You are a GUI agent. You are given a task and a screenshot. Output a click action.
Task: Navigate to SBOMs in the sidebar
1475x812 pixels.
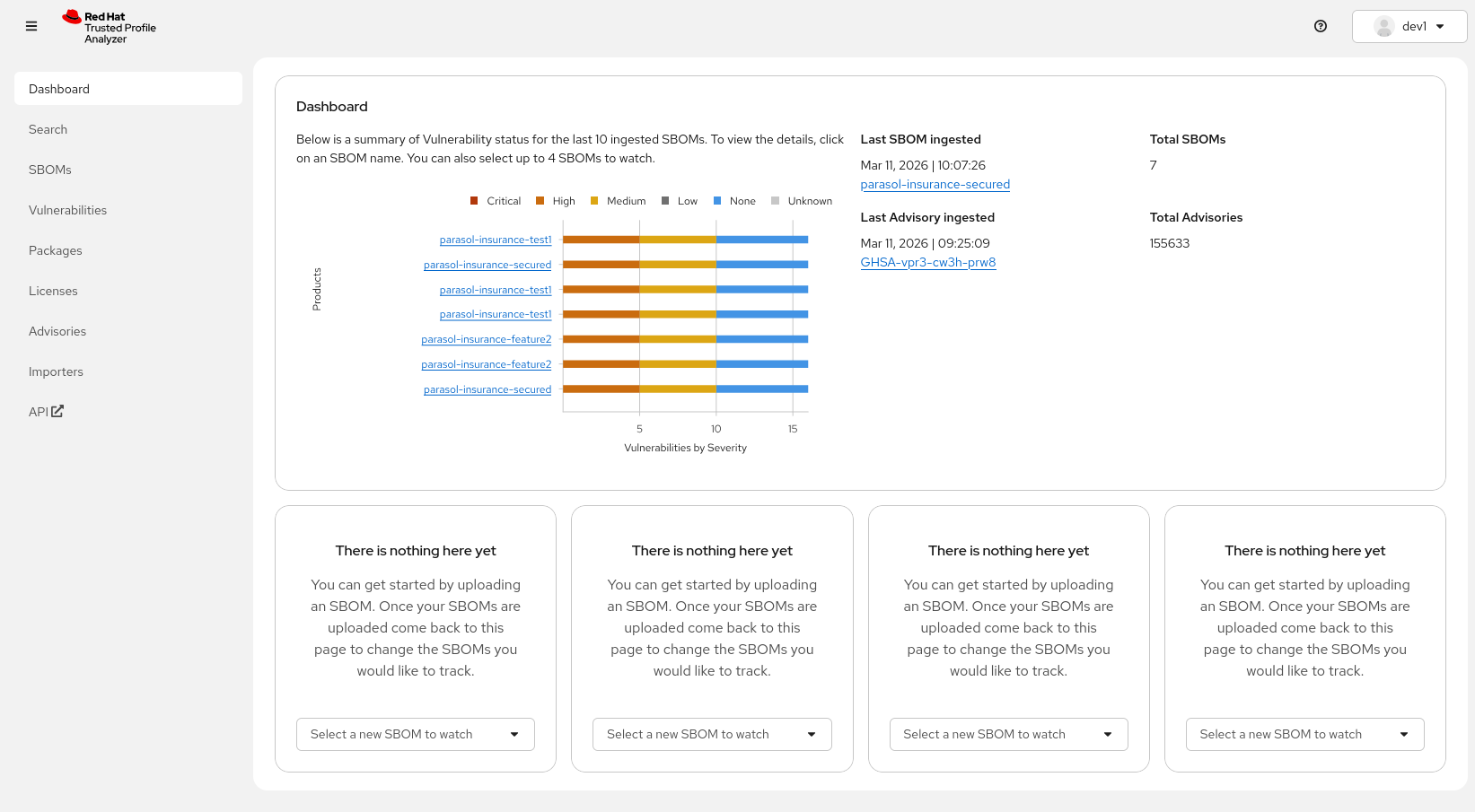coord(49,169)
